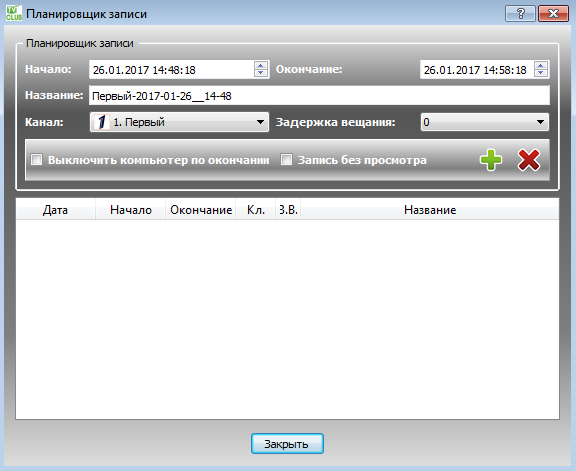Increase the Начало time with up arrow
The image size is (576, 471).
(x=261, y=65)
